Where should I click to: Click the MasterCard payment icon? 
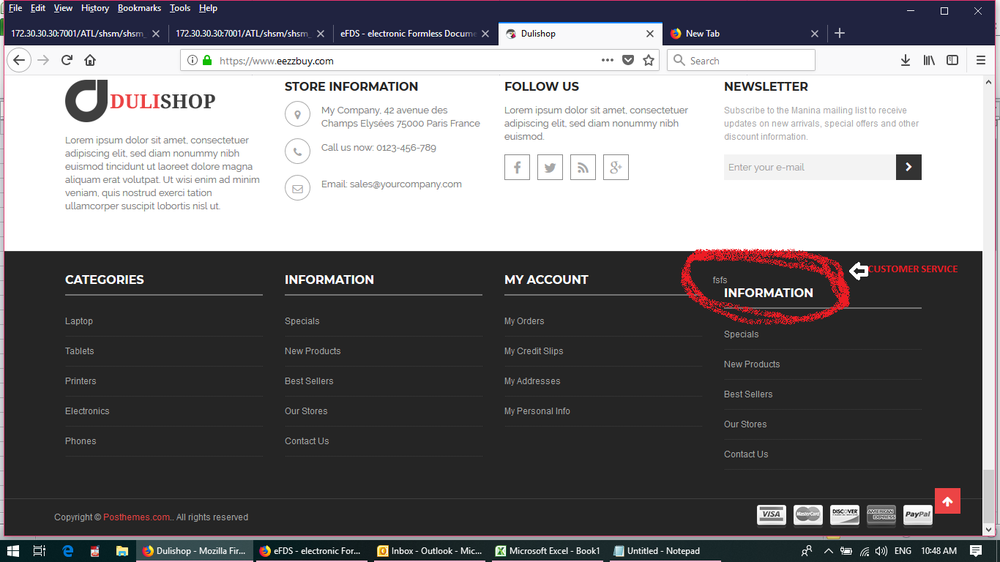point(808,515)
